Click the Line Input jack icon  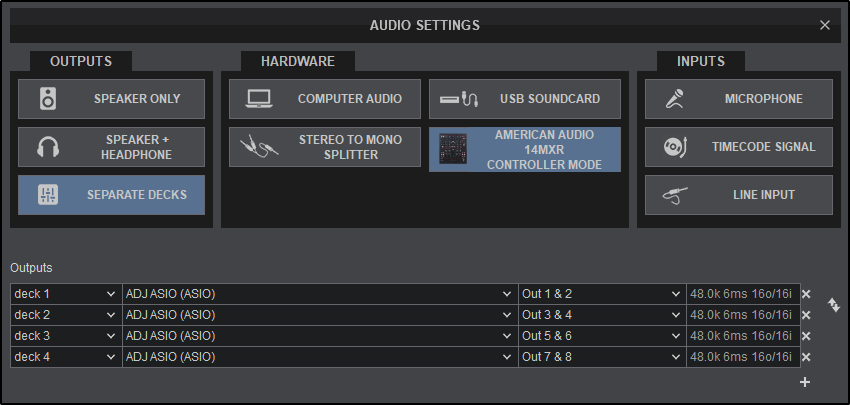(x=674, y=195)
